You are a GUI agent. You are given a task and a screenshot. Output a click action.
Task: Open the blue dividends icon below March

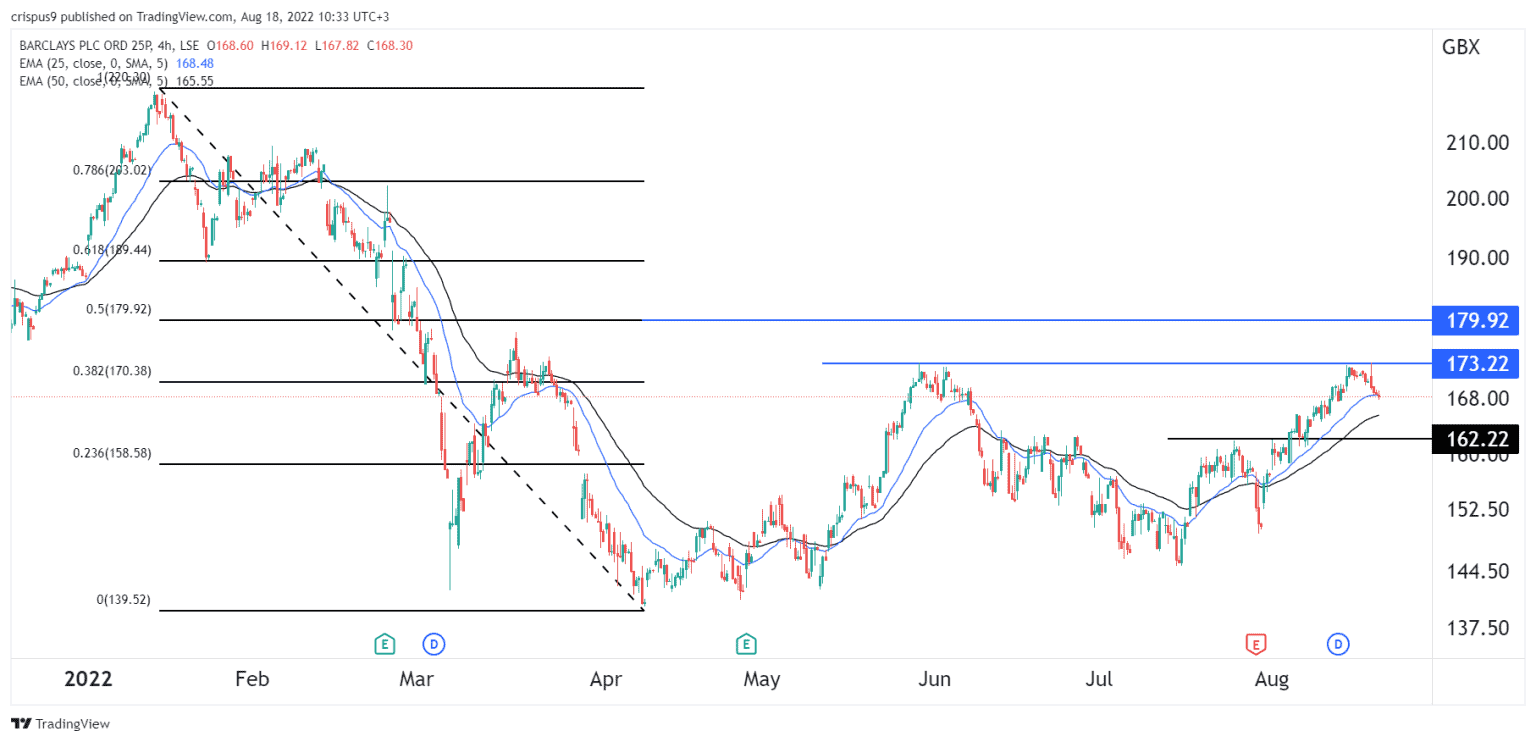point(433,645)
